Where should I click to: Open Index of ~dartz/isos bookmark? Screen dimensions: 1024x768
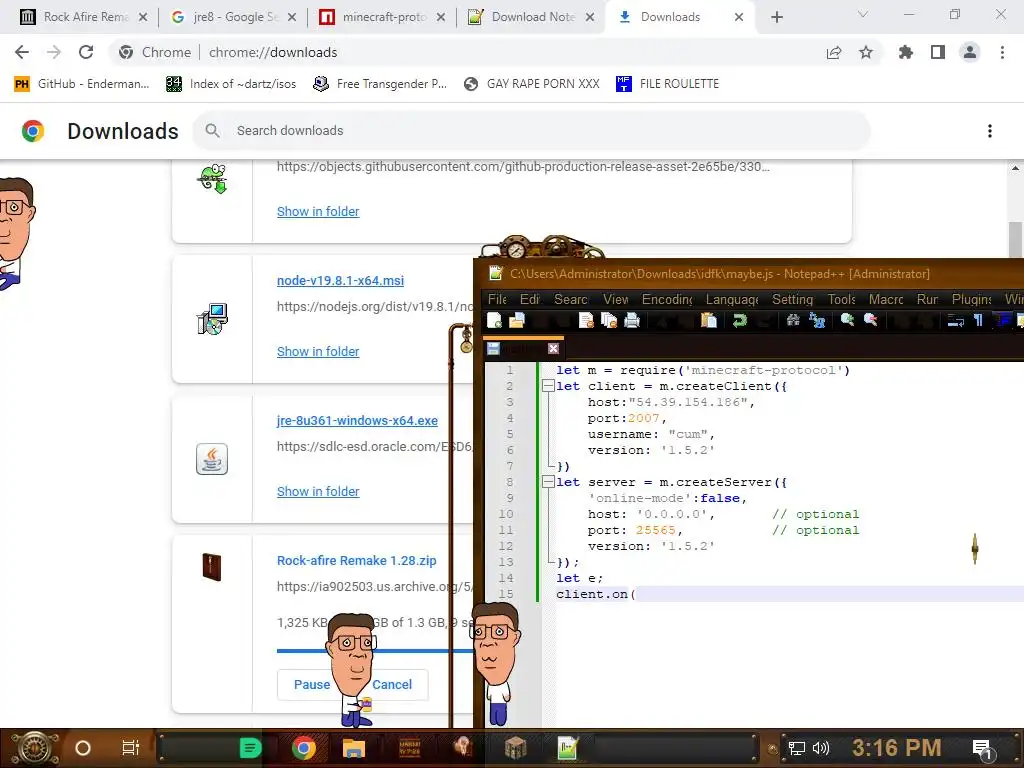tap(231, 84)
